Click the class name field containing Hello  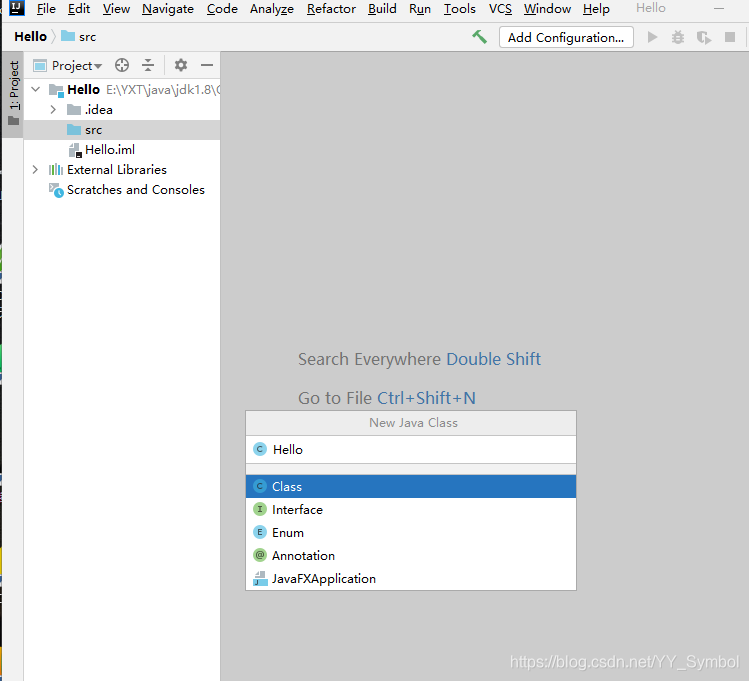coord(411,449)
